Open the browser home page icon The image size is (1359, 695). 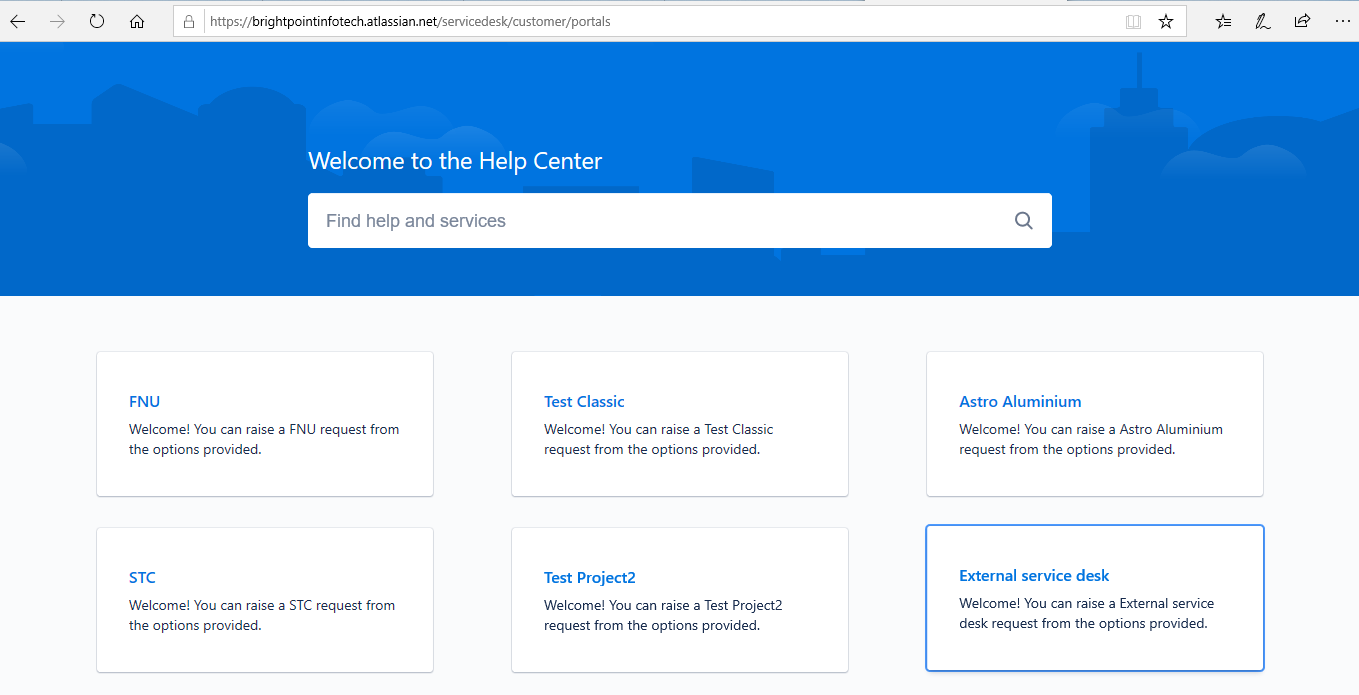(x=137, y=21)
